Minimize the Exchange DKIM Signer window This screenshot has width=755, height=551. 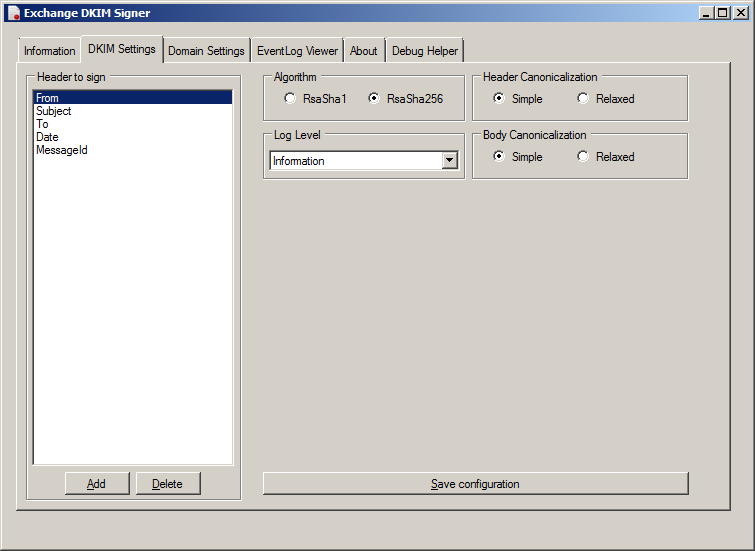[706, 13]
